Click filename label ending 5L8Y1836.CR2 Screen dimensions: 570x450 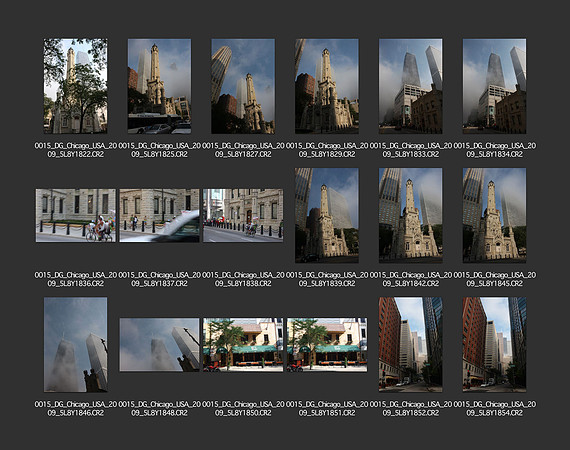pos(76,279)
